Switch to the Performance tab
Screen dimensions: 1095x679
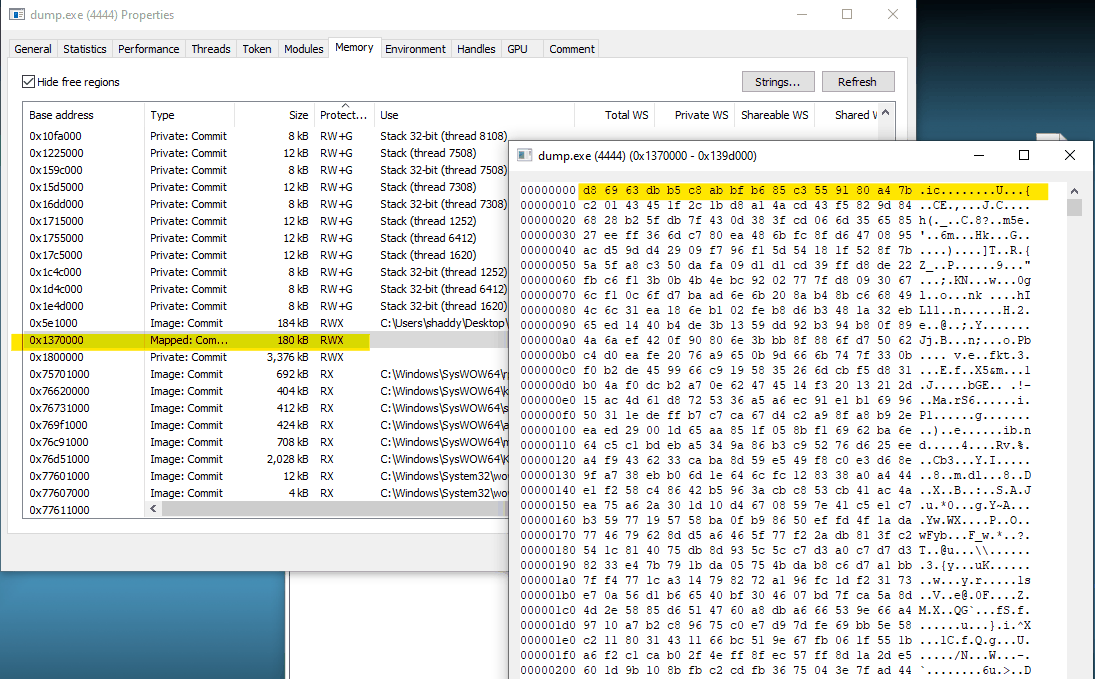[149, 49]
